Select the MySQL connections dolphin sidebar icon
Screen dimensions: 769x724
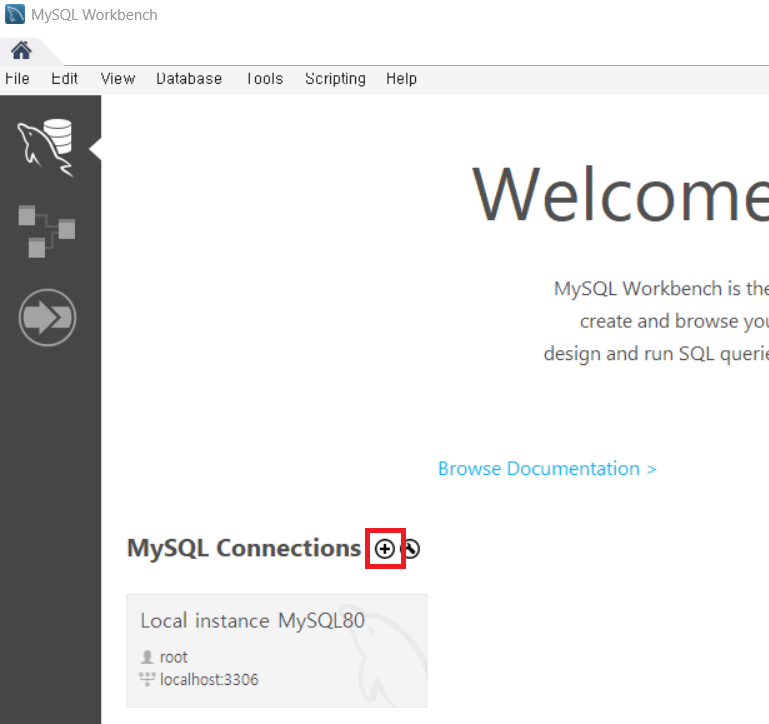pos(46,148)
